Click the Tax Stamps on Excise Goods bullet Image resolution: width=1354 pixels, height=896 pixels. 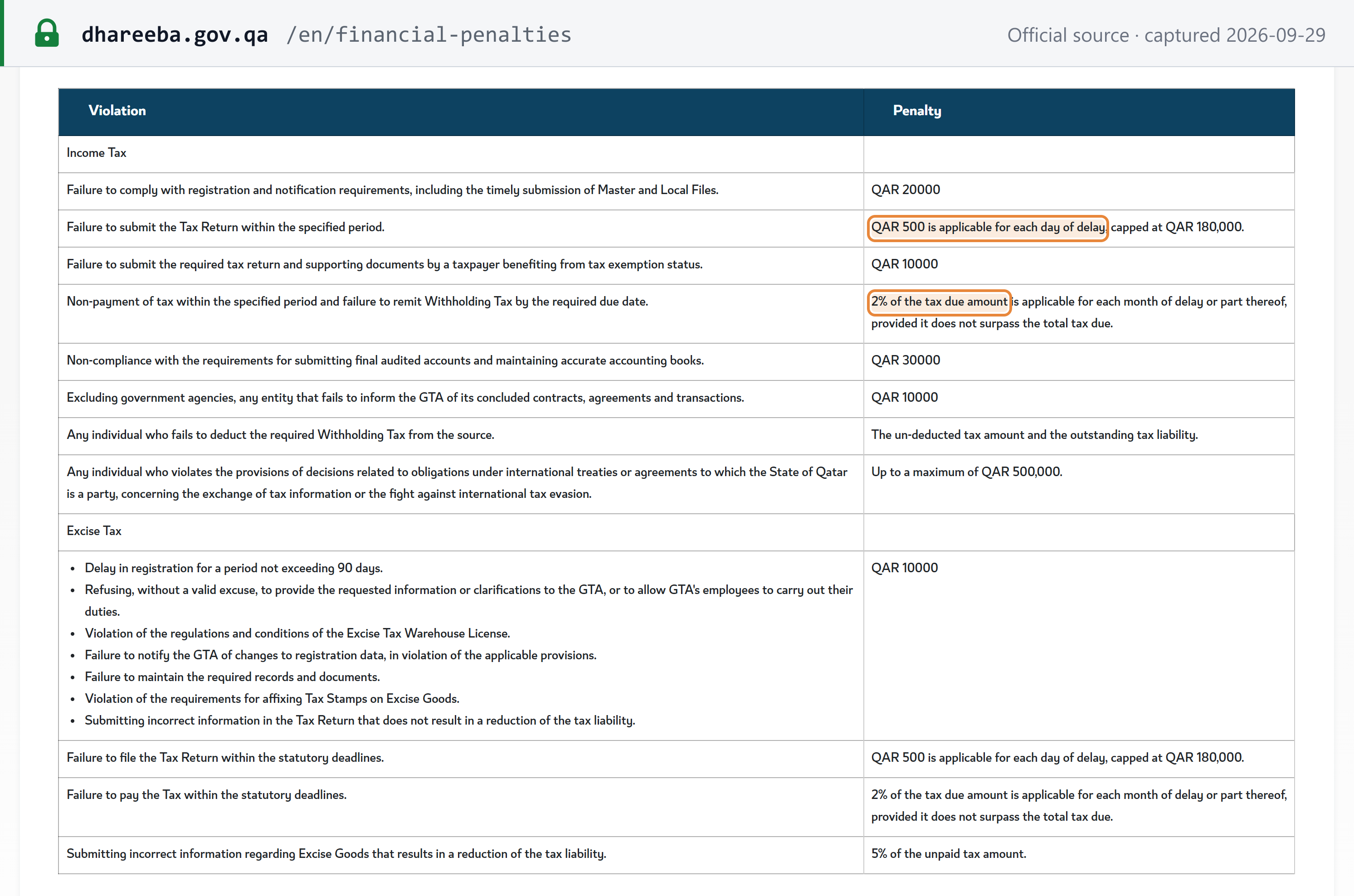click(272, 699)
